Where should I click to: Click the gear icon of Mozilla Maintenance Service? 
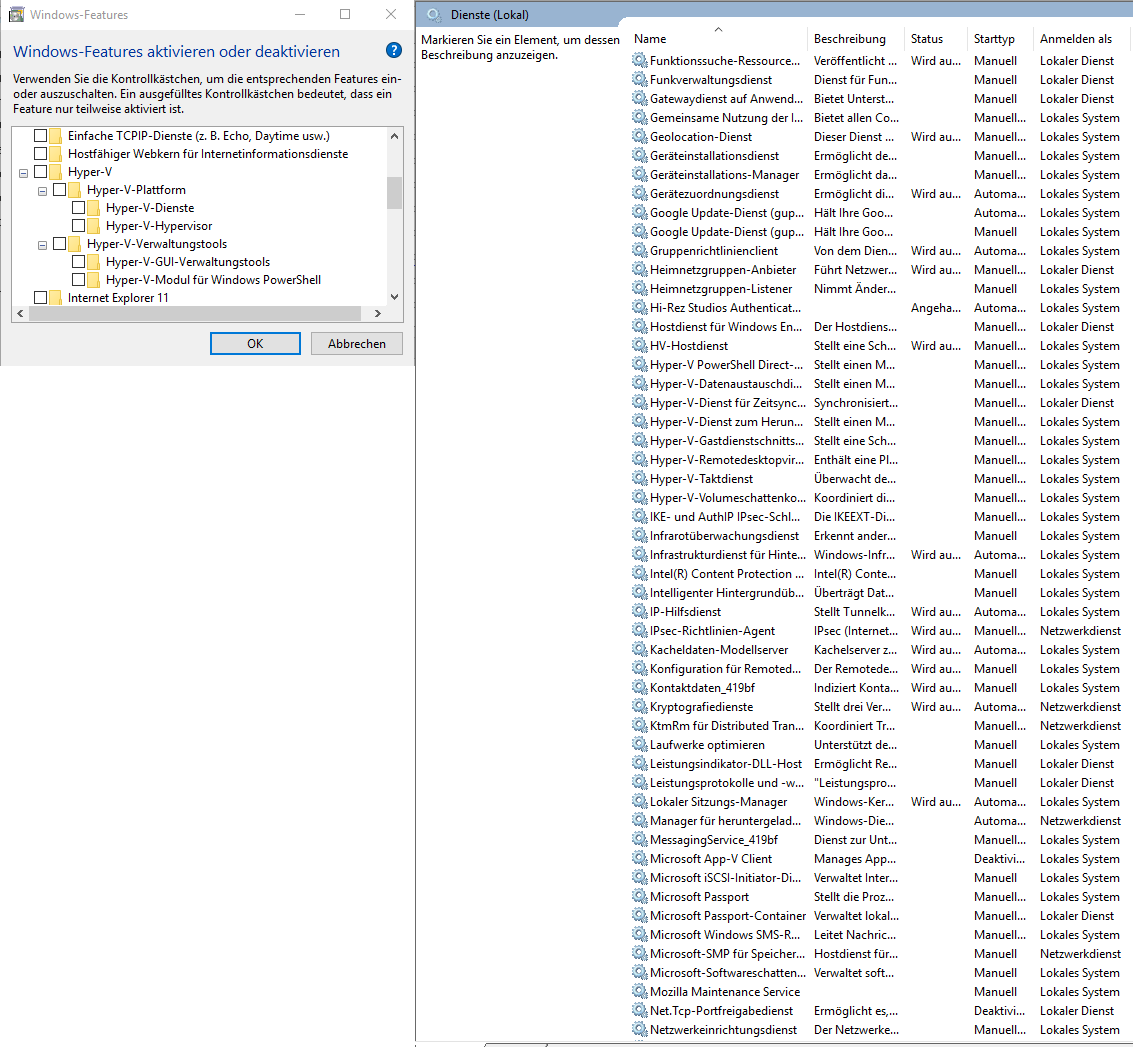[639, 991]
